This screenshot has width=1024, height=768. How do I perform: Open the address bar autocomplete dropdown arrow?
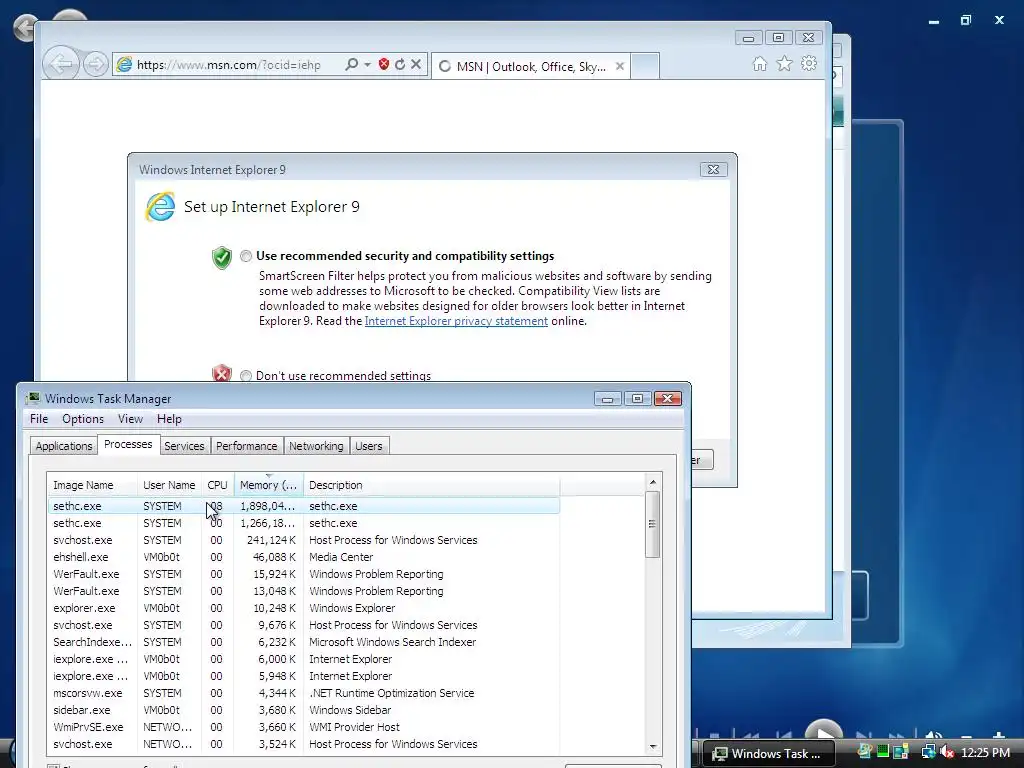pos(367,64)
